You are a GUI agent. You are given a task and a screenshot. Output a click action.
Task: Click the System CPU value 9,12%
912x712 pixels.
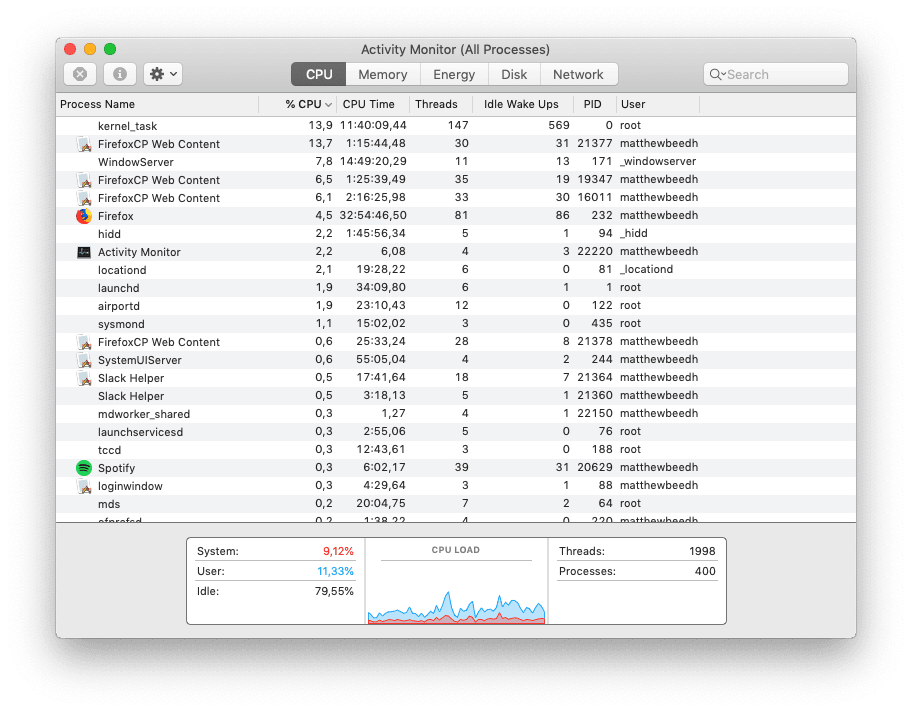coord(338,551)
